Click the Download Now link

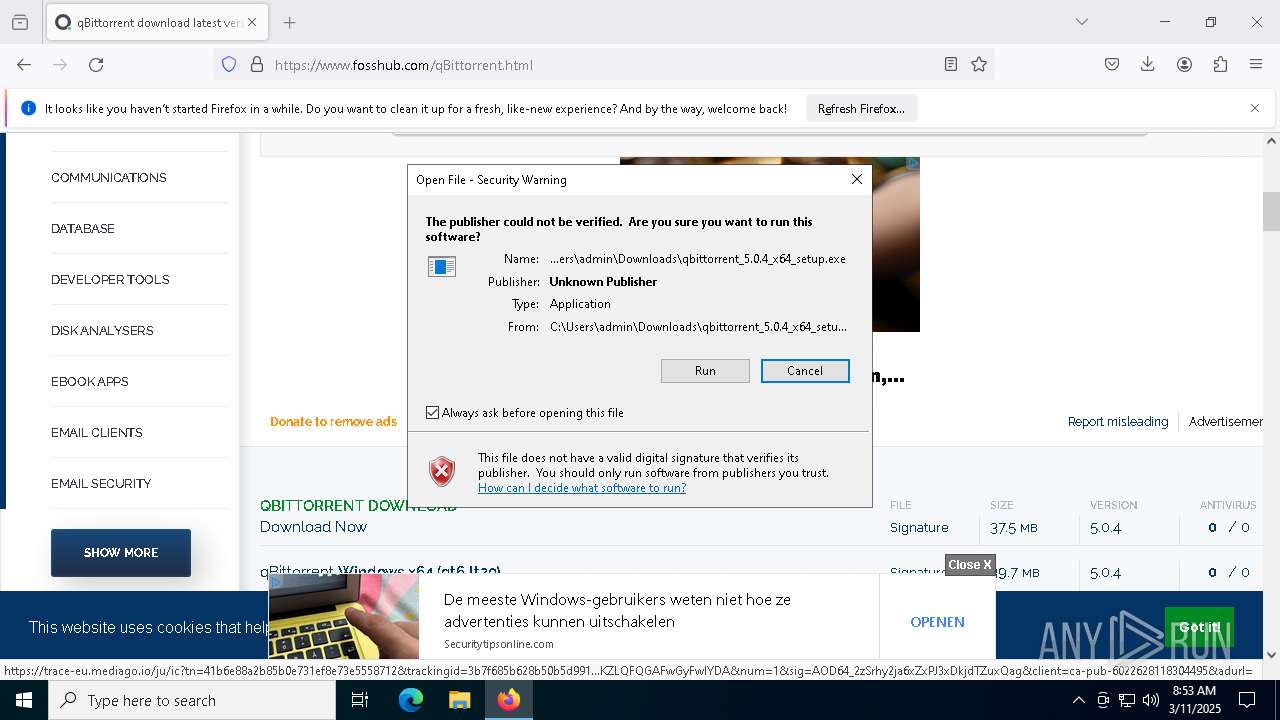(x=313, y=527)
